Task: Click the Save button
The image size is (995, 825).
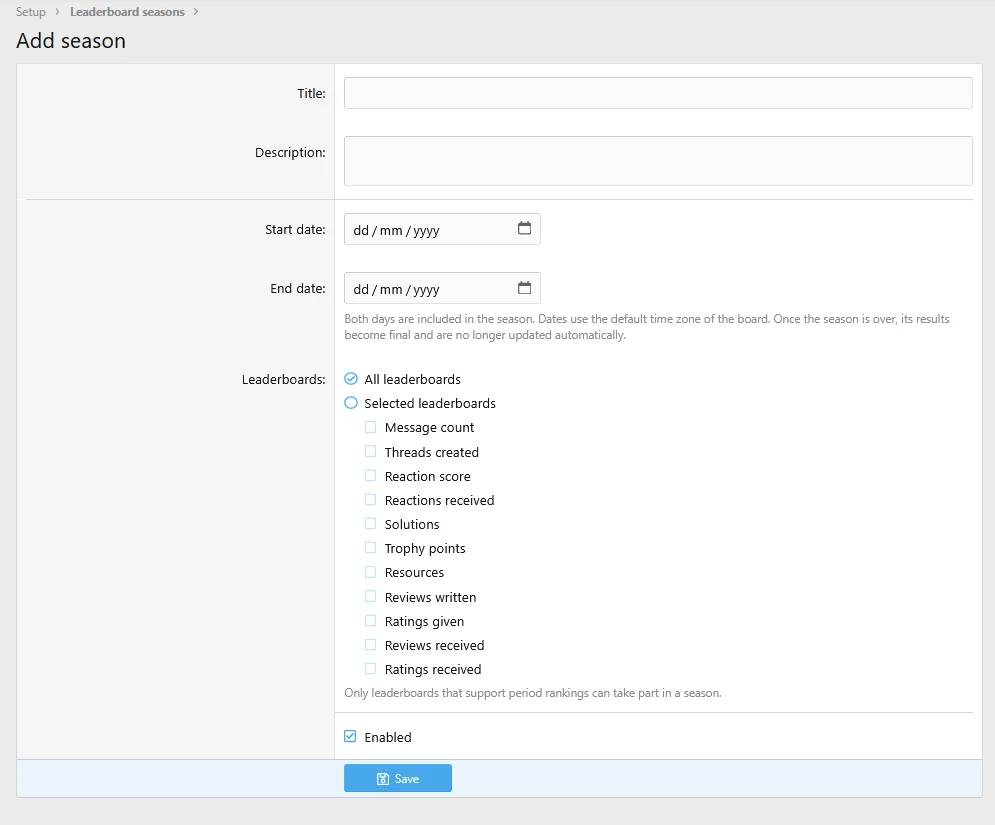Action: (398, 778)
